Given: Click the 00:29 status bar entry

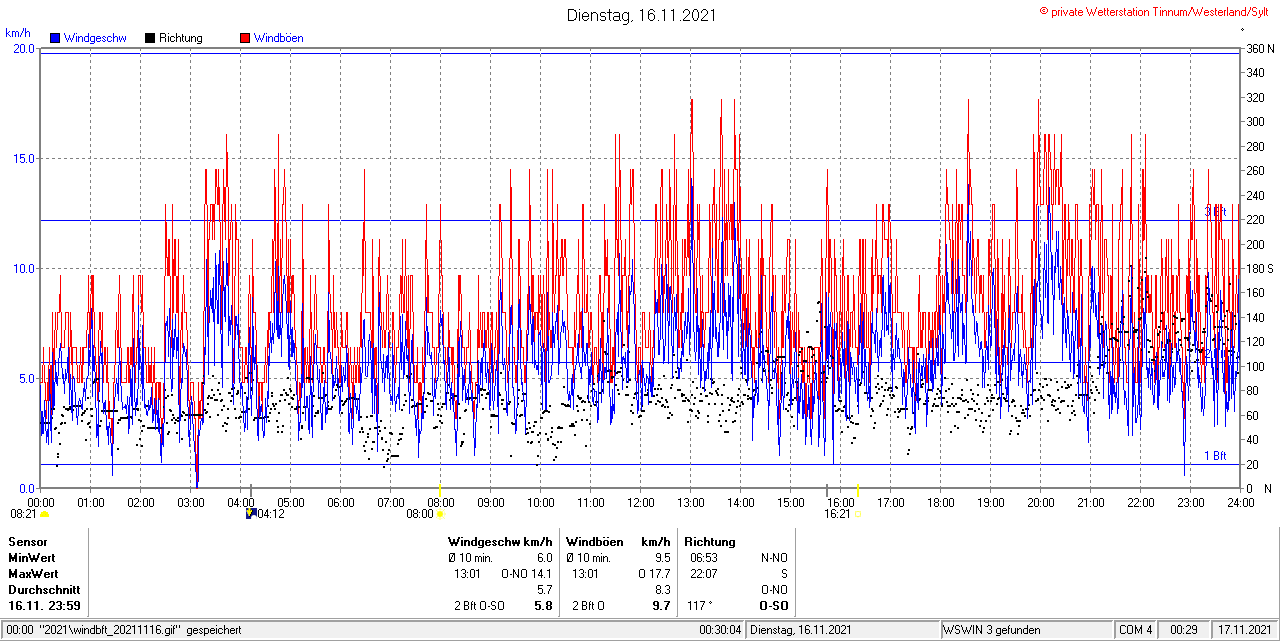Looking at the screenshot, I should [1184, 630].
